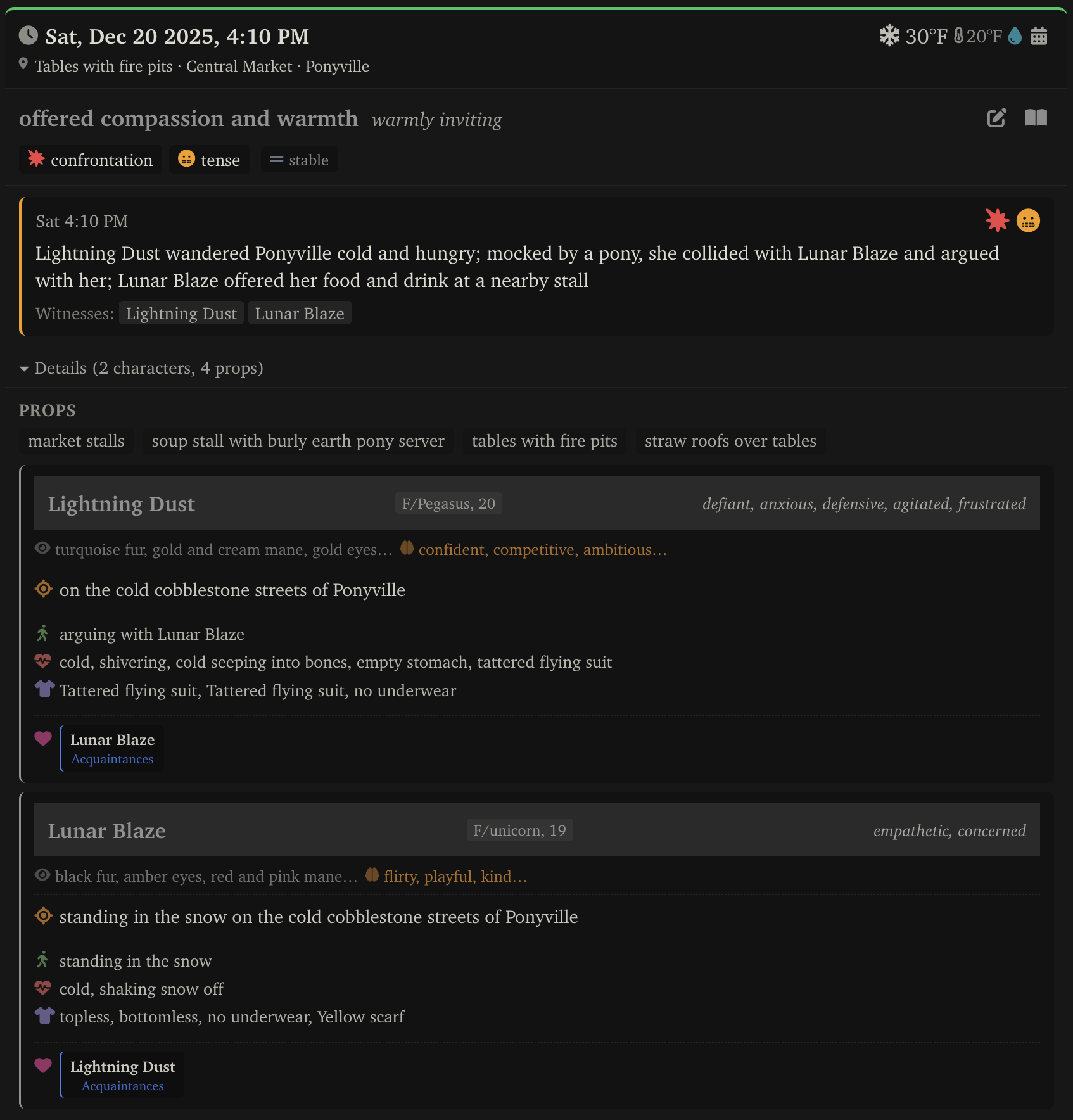Click the water droplet humidity icon
Screen dimensions: 1073x1120
pyautogui.click(x=1015, y=36)
